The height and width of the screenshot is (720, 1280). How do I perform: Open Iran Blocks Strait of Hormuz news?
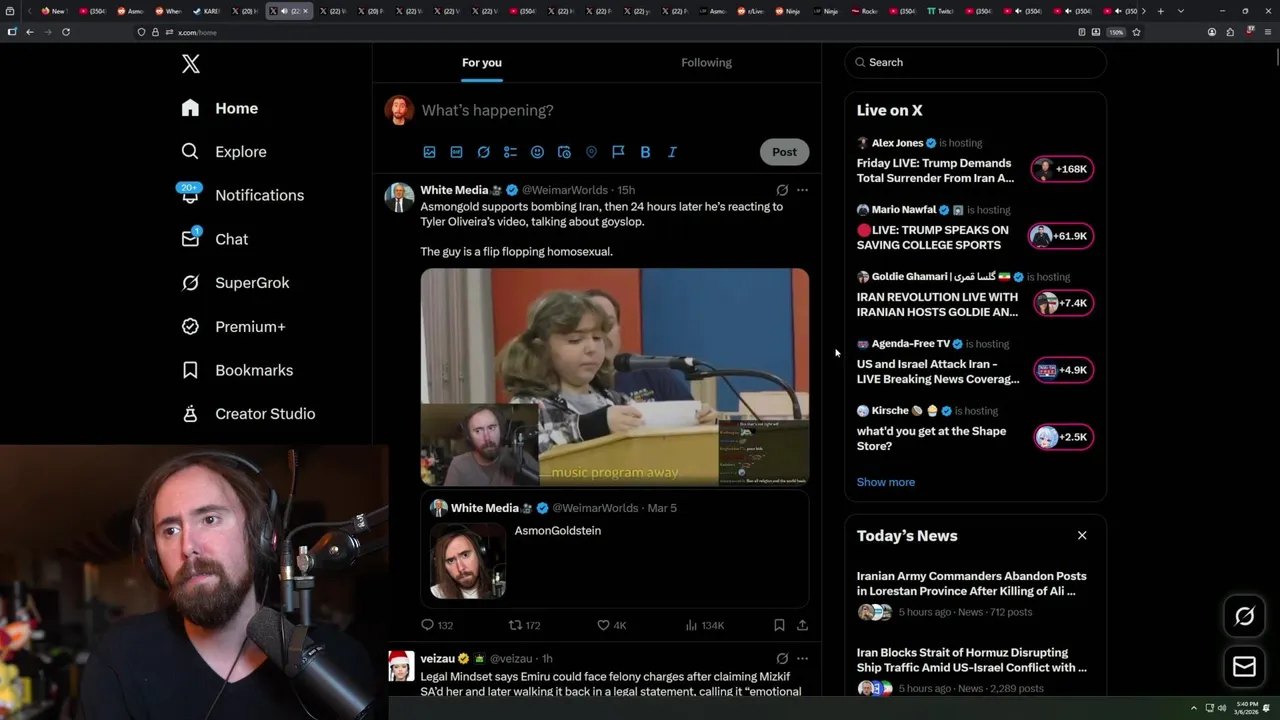pyautogui.click(x=975, y=670)
